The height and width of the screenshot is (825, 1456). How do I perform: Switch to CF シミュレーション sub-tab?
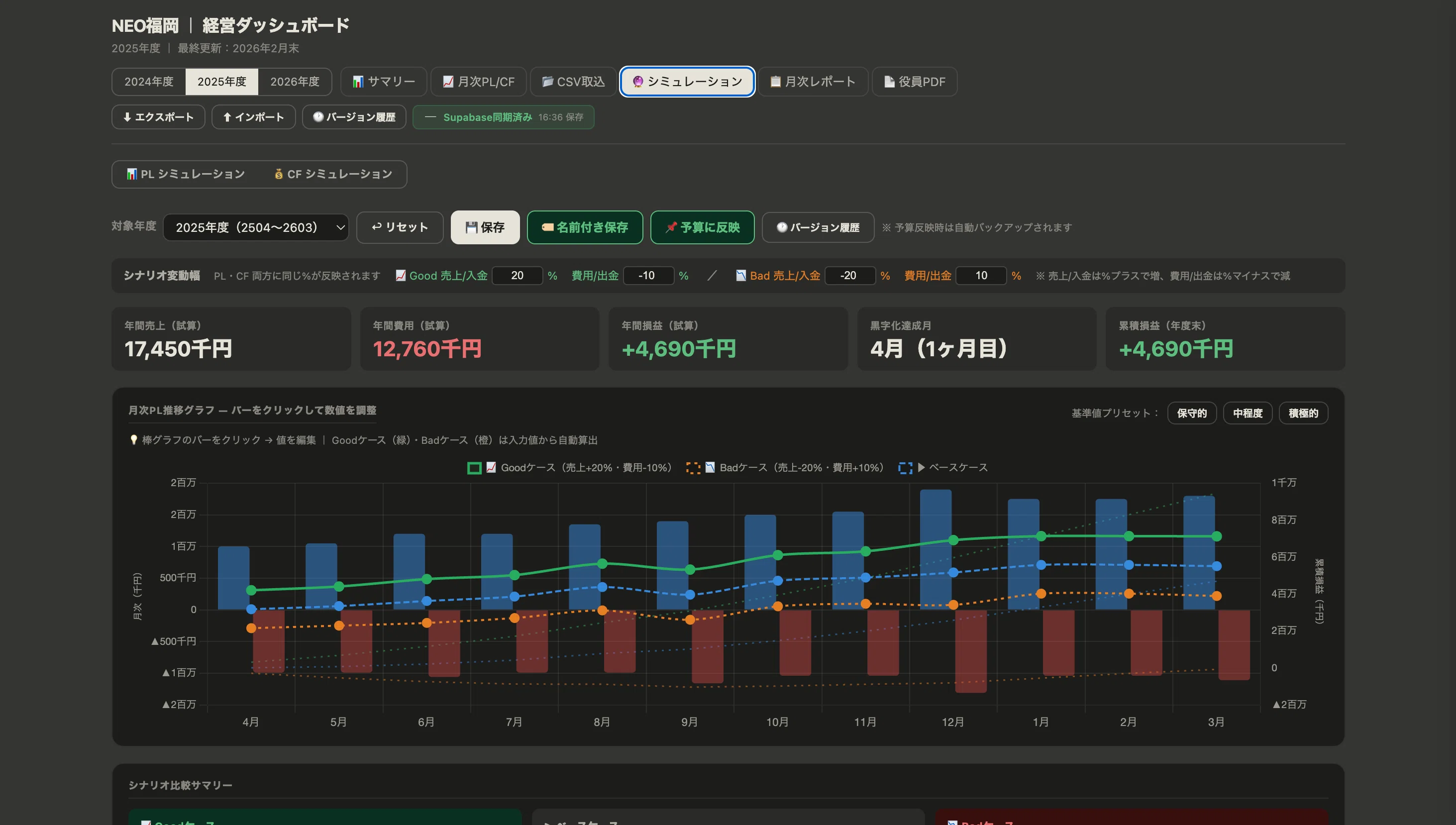click(333, 174)
